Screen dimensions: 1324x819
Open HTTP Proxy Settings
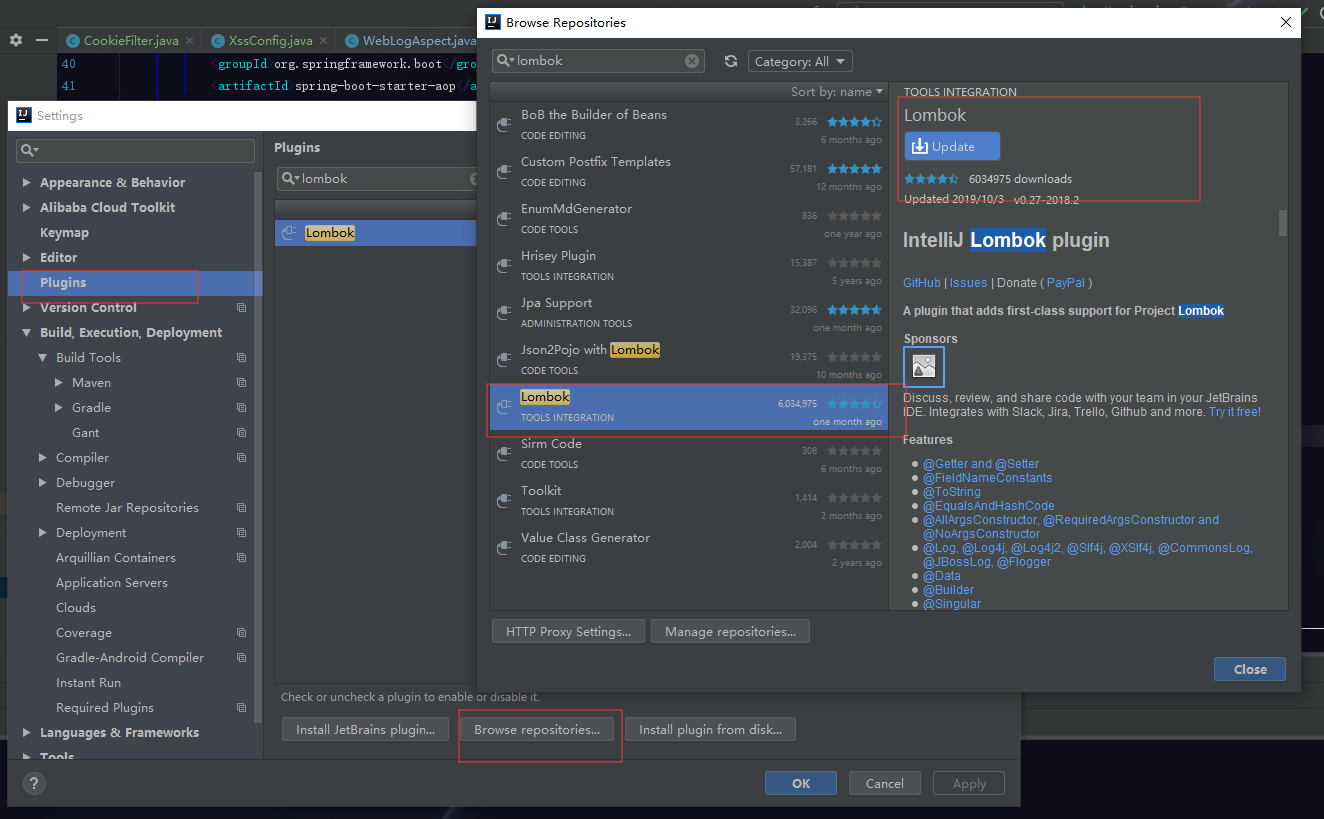(568, 632)
